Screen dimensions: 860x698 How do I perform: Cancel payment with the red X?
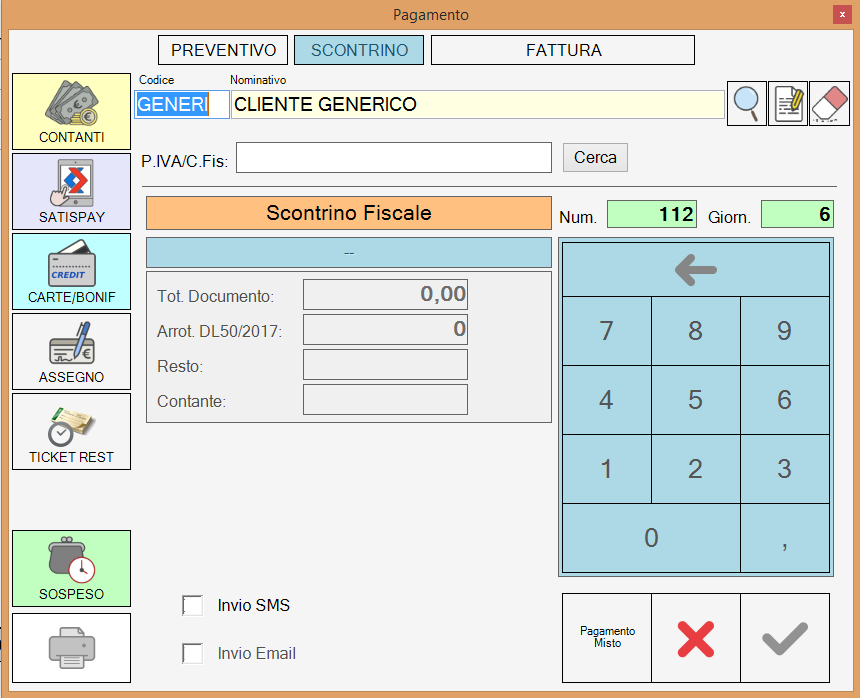pyautogui.click(x=696, y=638)
